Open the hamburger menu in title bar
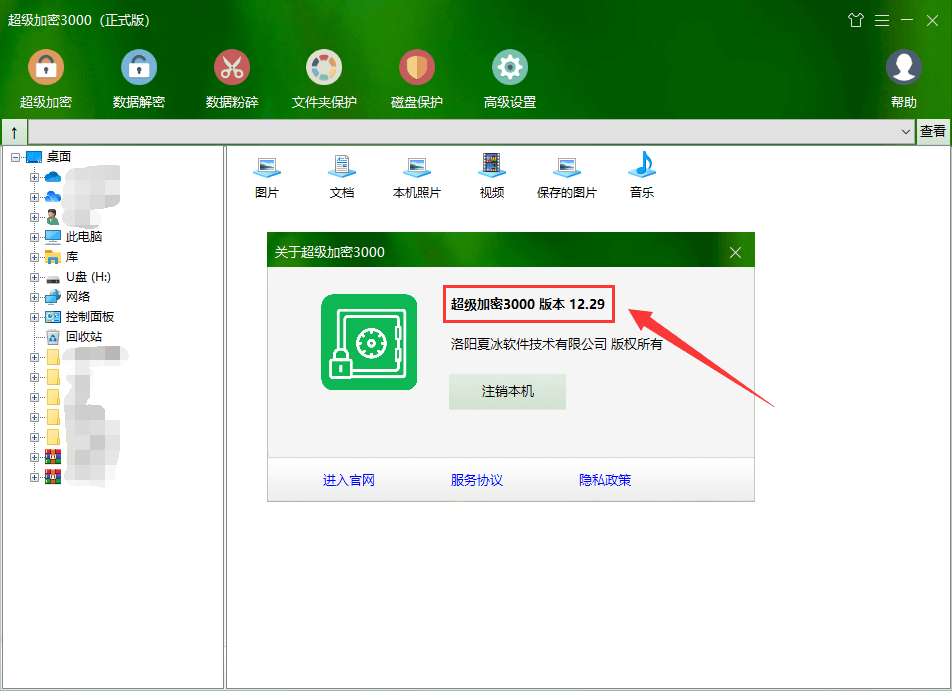This screenshot has width=952, height=691. 882,21
